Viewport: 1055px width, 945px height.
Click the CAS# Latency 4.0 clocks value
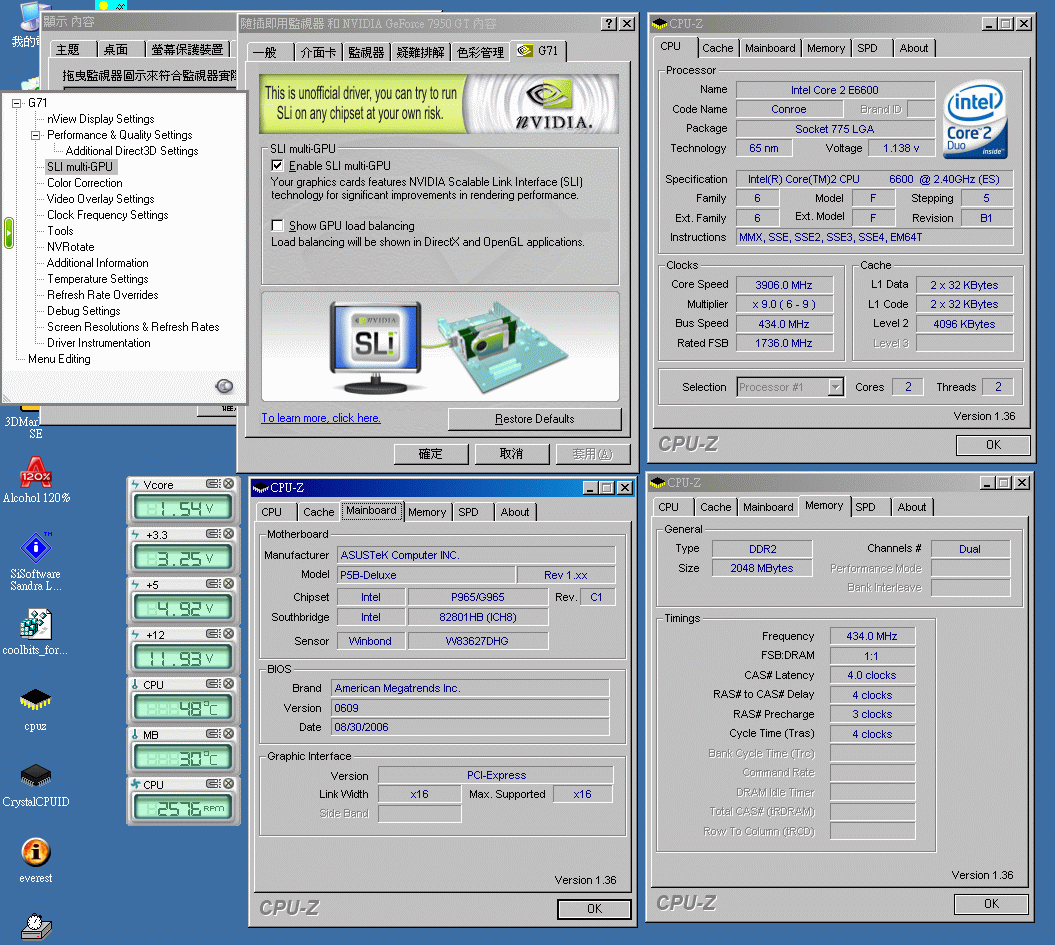[871, 675]
